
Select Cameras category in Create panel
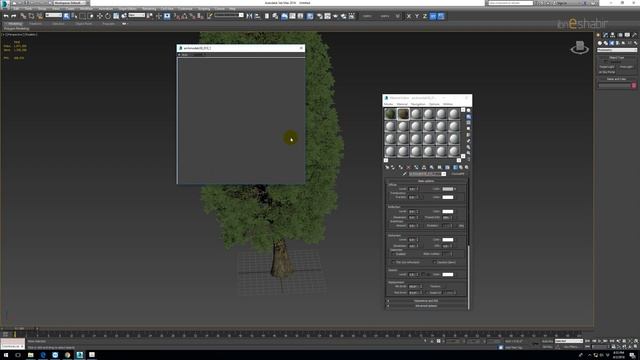tap(617, 43)
